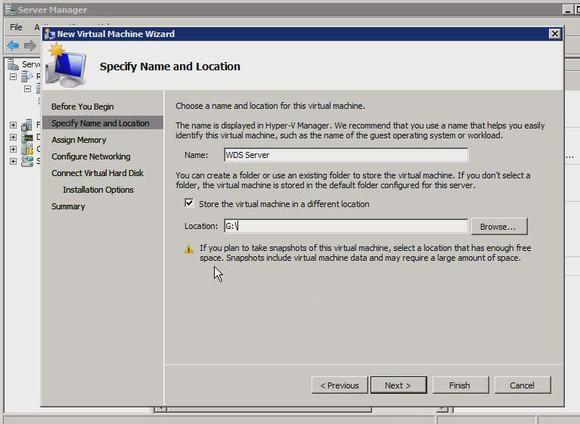Image resolution: width=580 pixels, height=424 pixels.
Task: Select the Configuration node icon in tree
Action: [x=27, y=149]
